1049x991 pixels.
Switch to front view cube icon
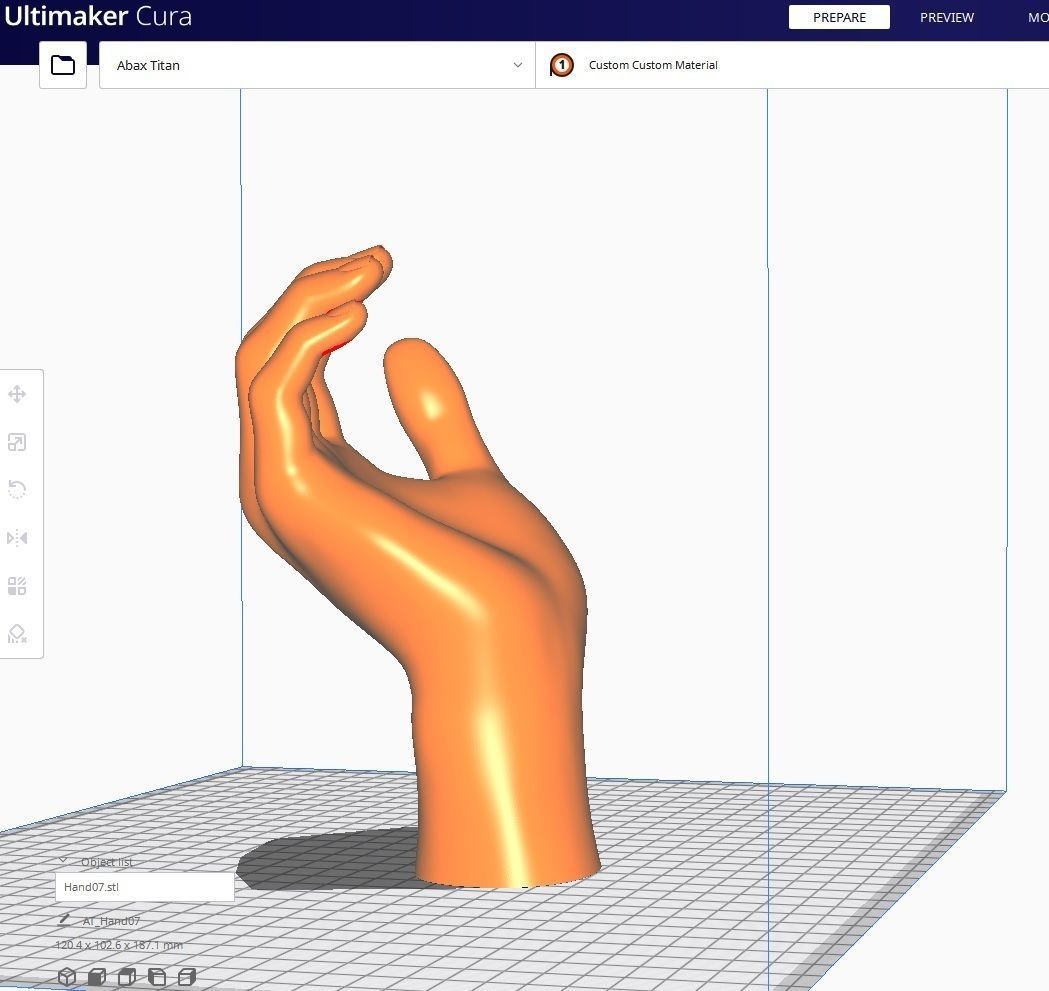click(x=97, y=977)
